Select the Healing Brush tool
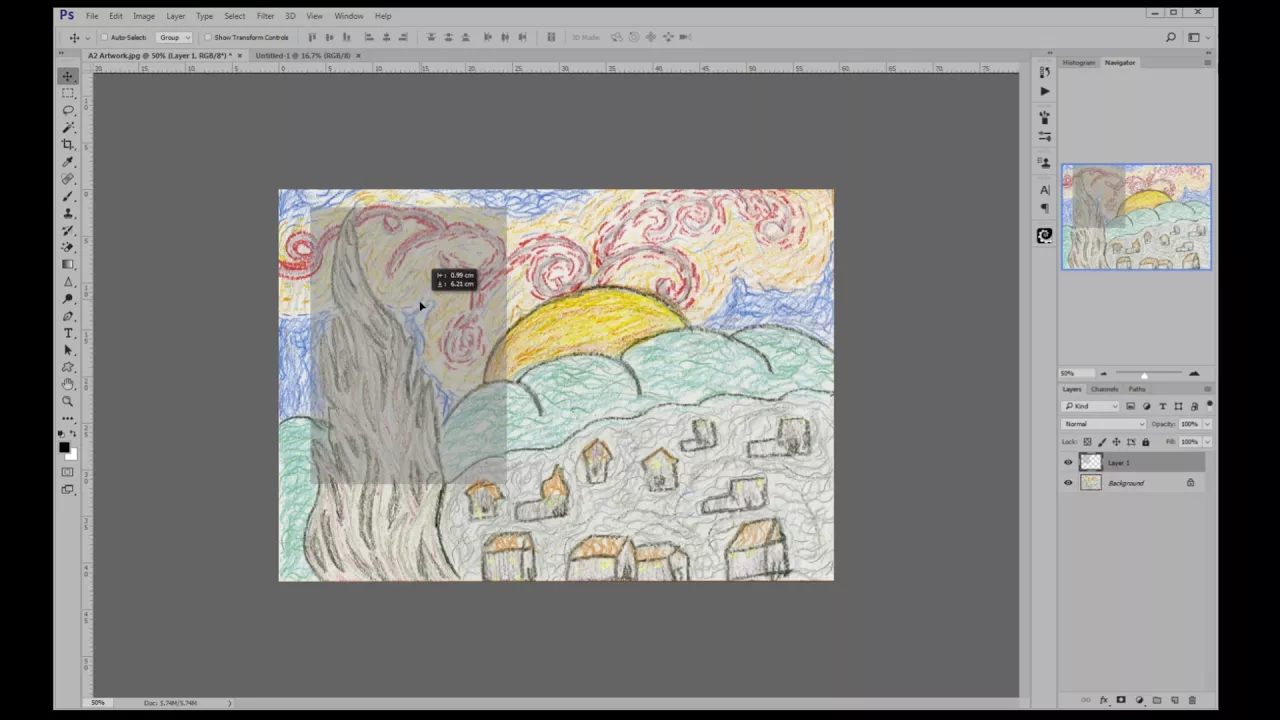The height and width of the screenshot is (720, 1280). [68, 179]
